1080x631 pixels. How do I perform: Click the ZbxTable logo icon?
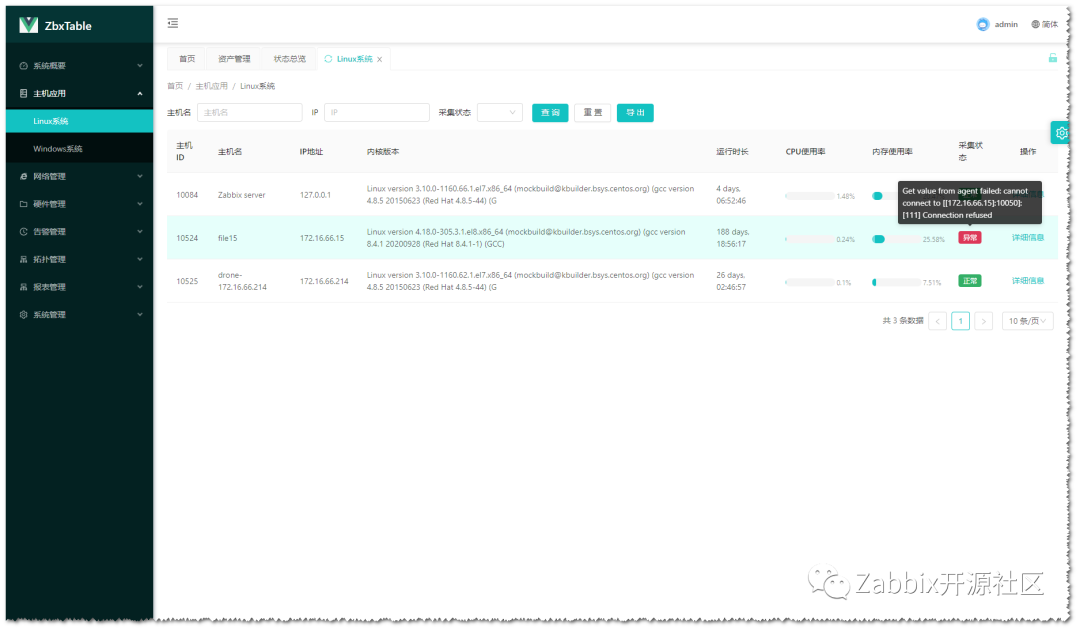click(28, 25)
